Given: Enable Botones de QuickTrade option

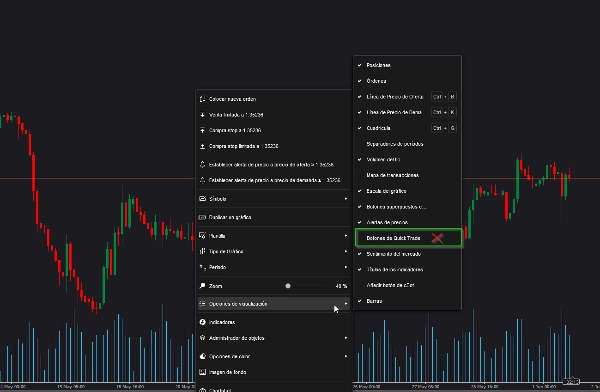Looking at the screenshot, I should tap(408, 238).
